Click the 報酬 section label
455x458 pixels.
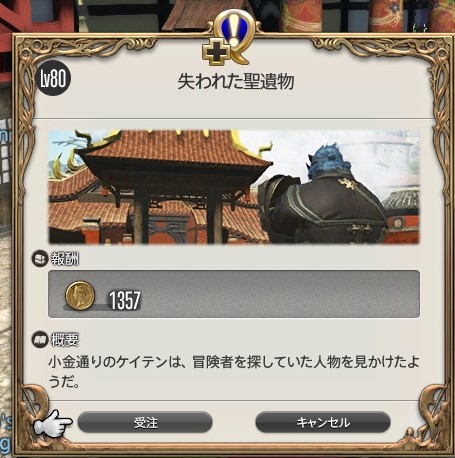(65, 259)
